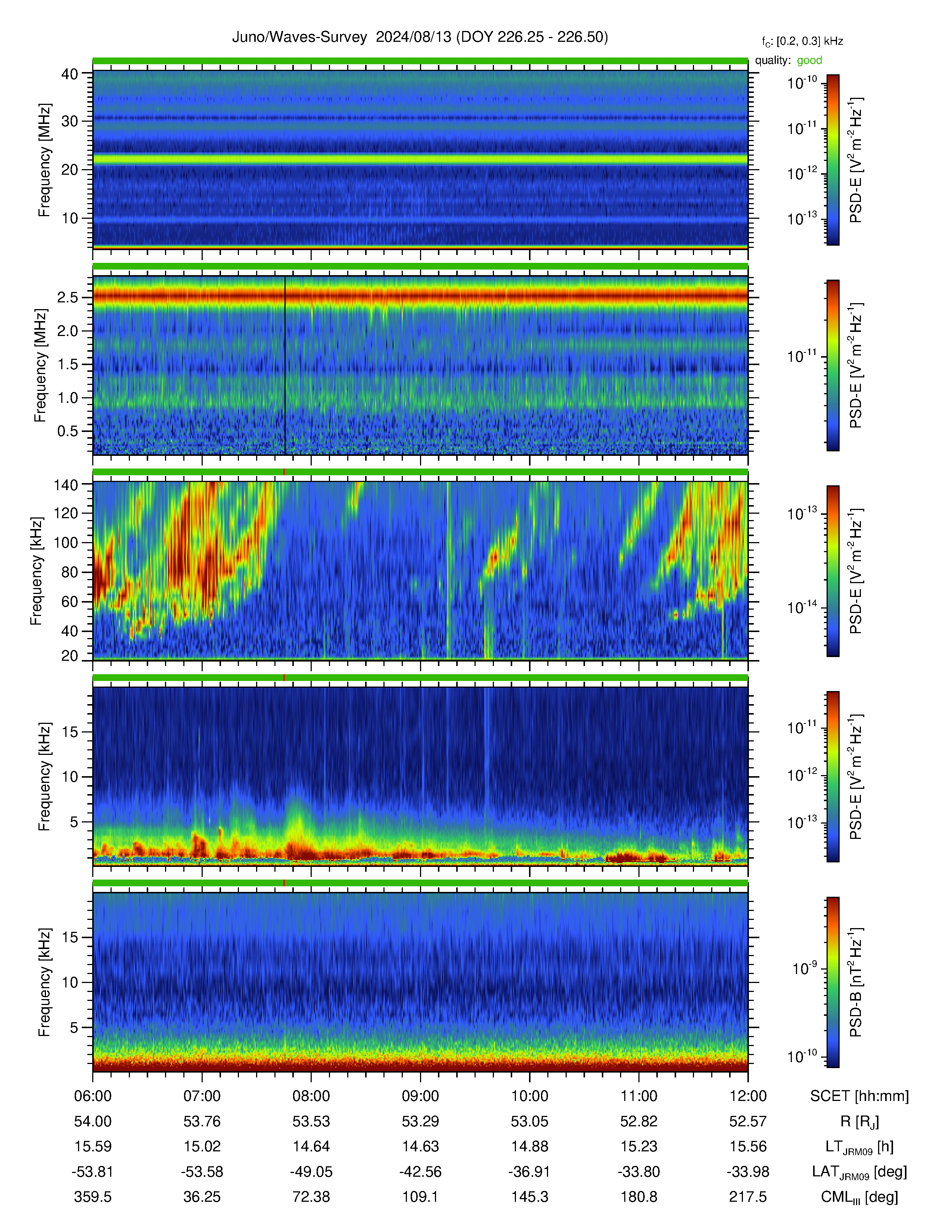Click the dark red 2.5 MHz emission band
Screen dimensions: 952x1232
pyautogui.click(x=420, y=295)
